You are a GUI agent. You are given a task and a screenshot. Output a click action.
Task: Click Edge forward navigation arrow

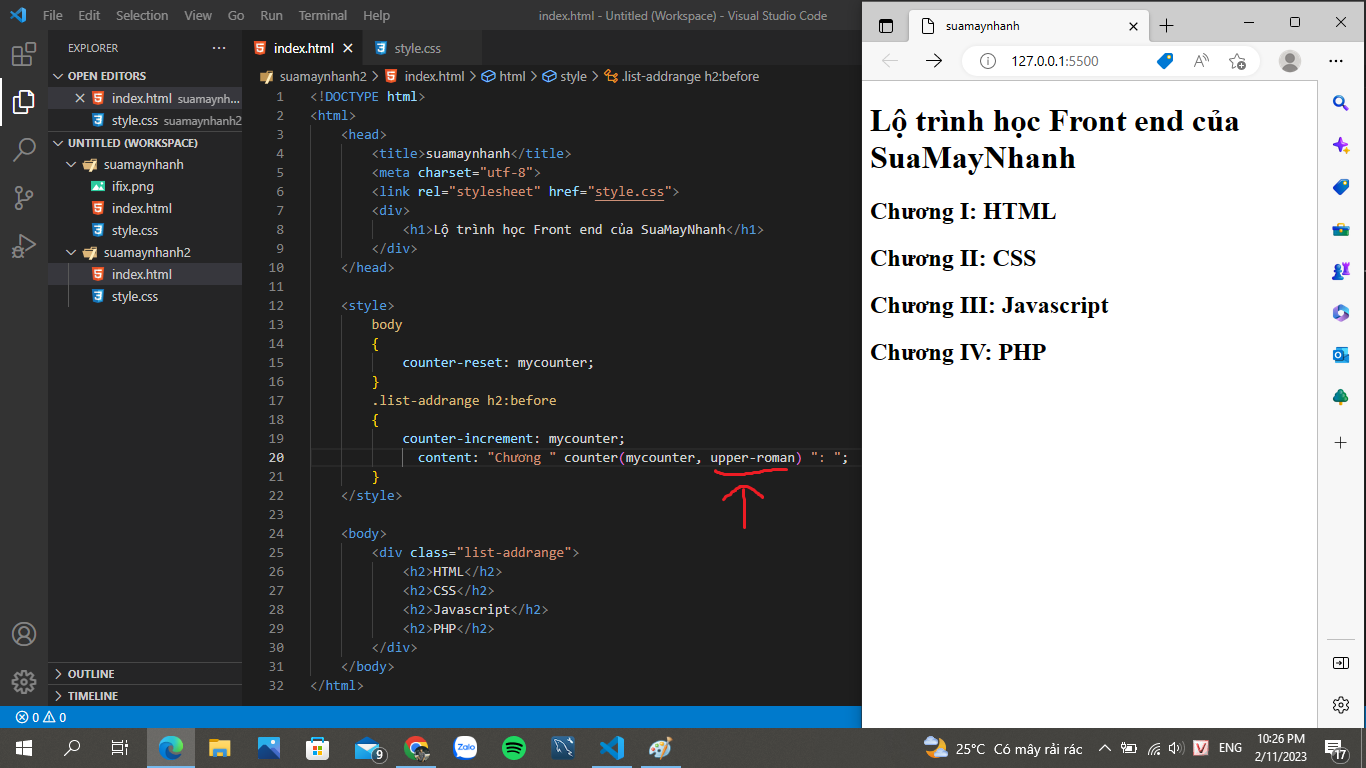click(x=934, y=61)
